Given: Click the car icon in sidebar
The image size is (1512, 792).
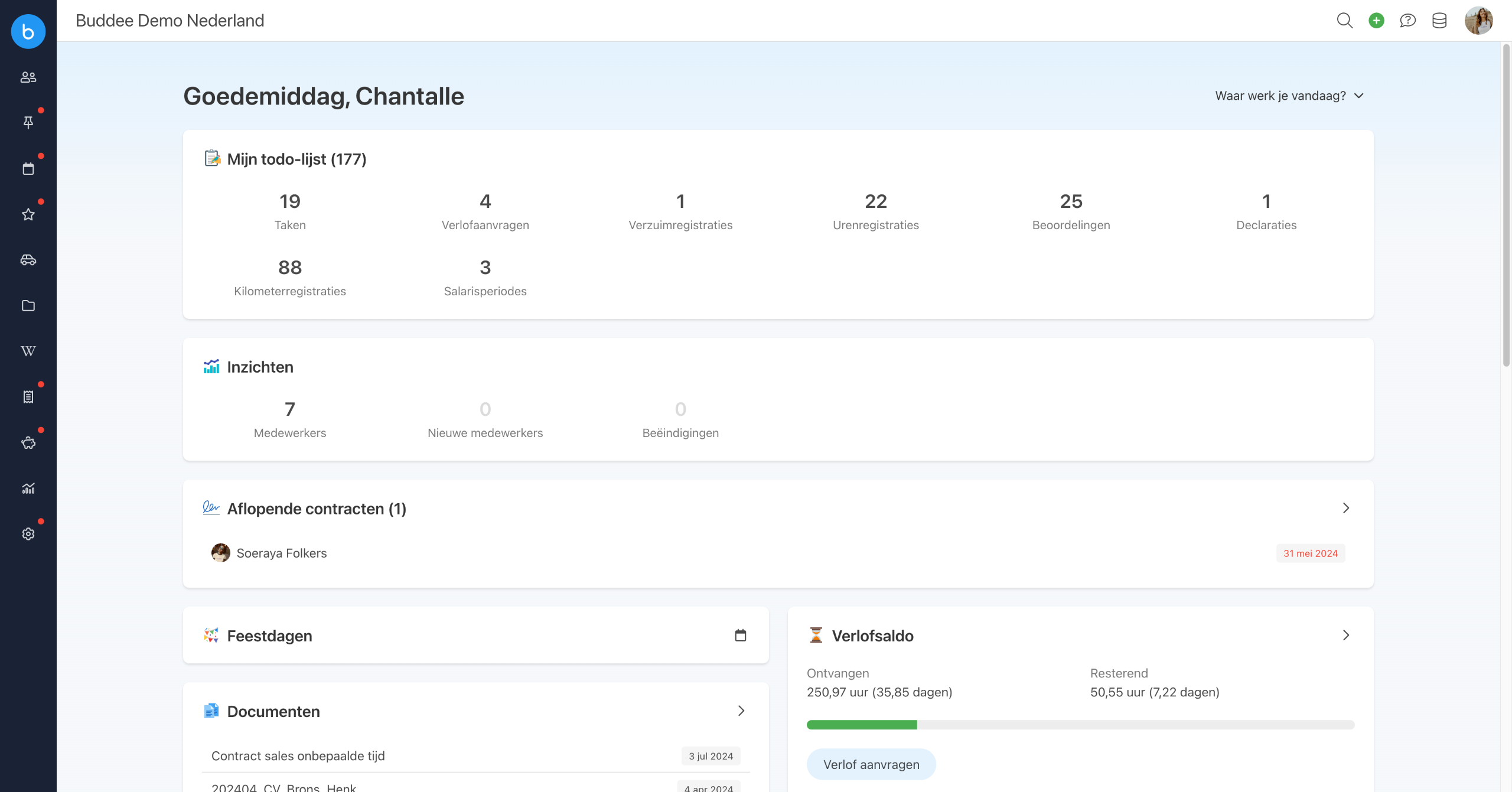Looking at the screenshot, I should click(x=28, y=260).
